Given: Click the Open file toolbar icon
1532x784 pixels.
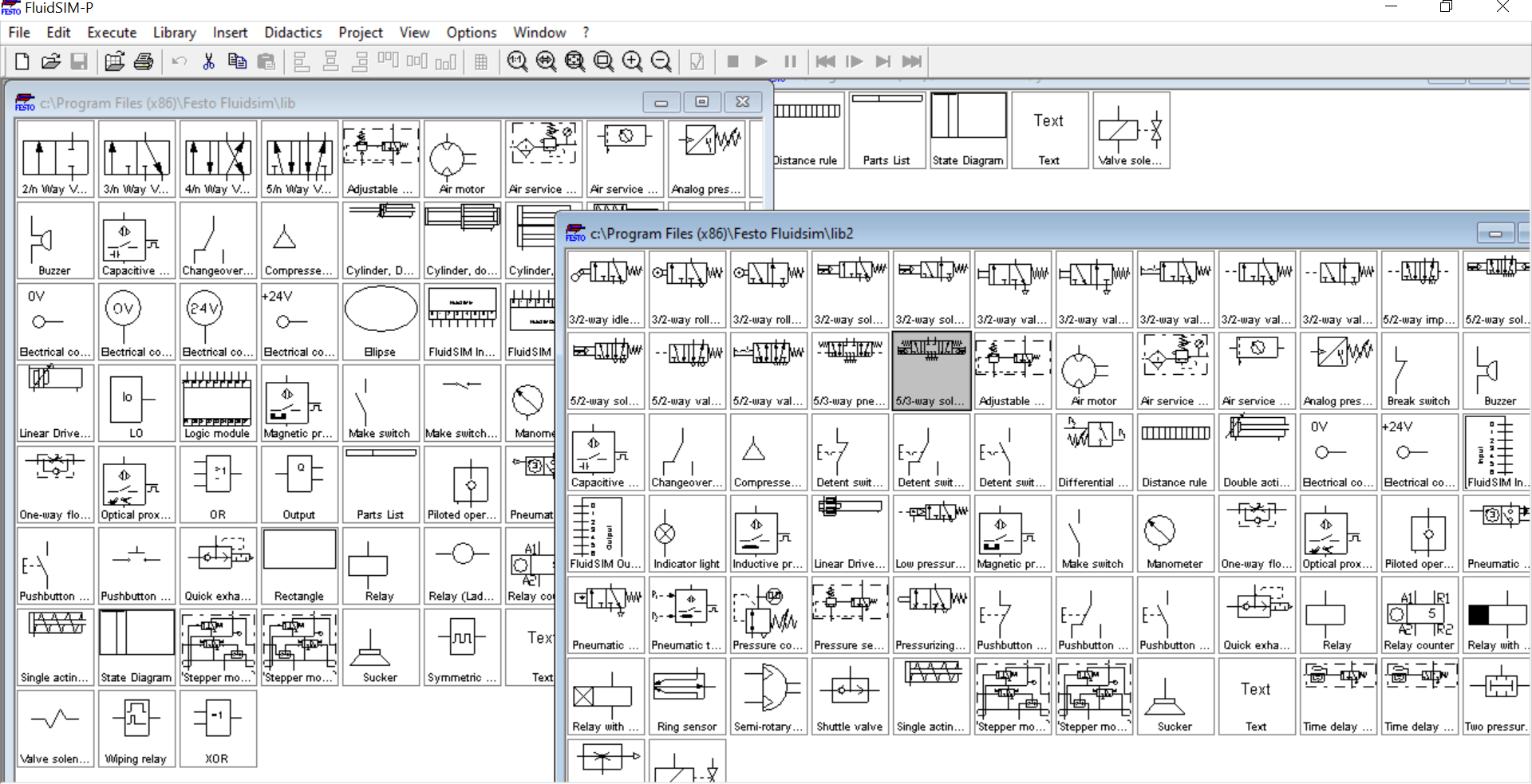Looking at the screenshot, I should pyautogui.click(x=51, y=61).
